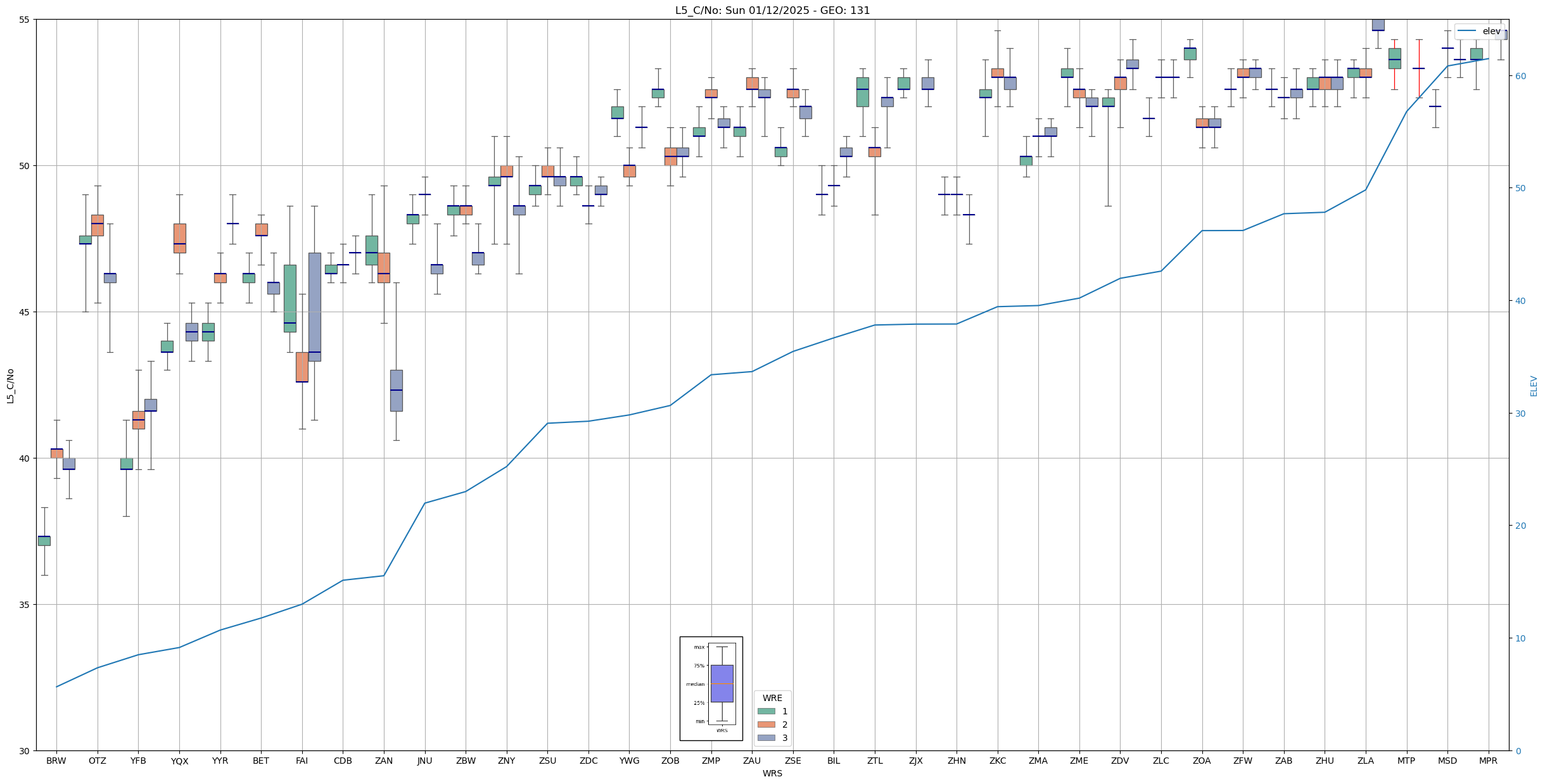Click the MPR station label on x-axis
The image size is (1545, 784).
1488,761
